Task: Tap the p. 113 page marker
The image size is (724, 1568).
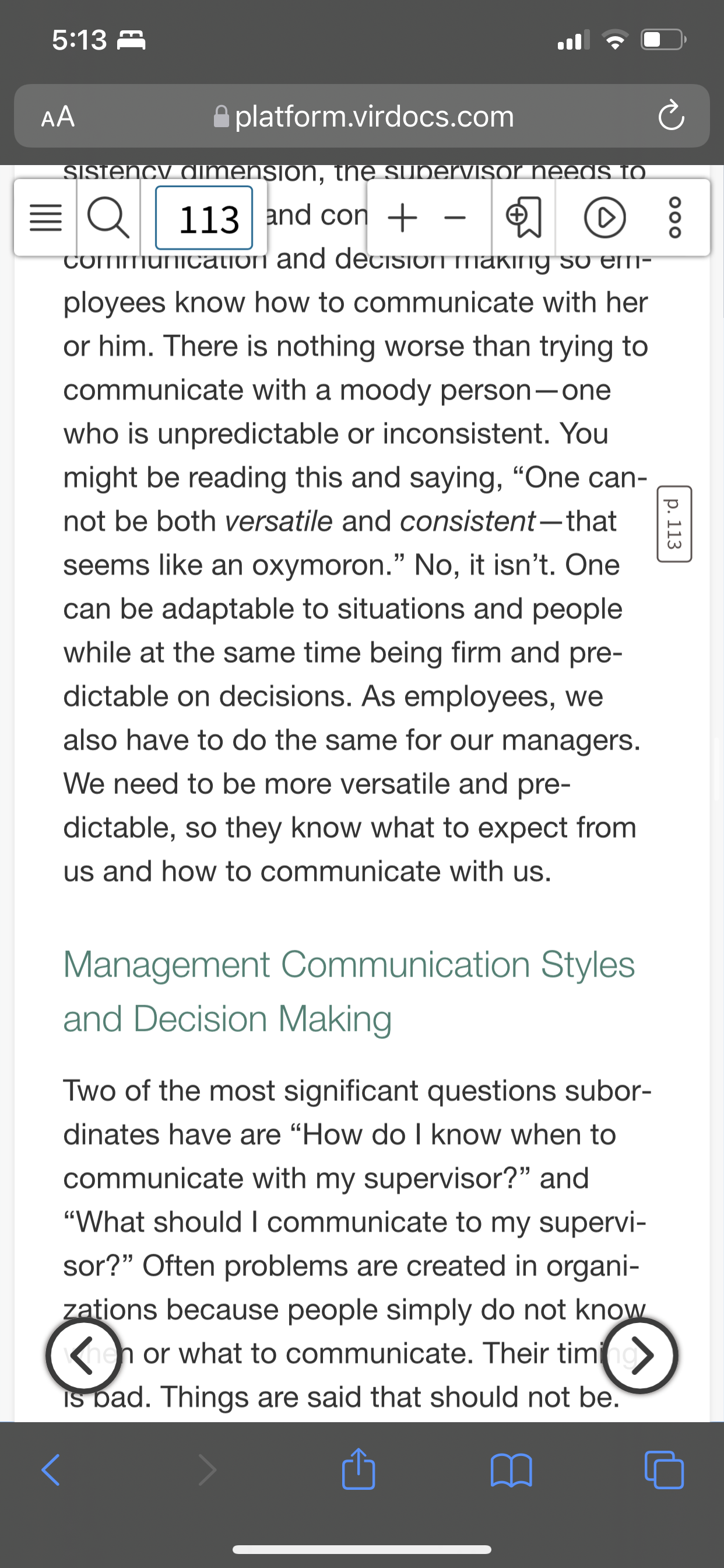Action: click(674, 523)
